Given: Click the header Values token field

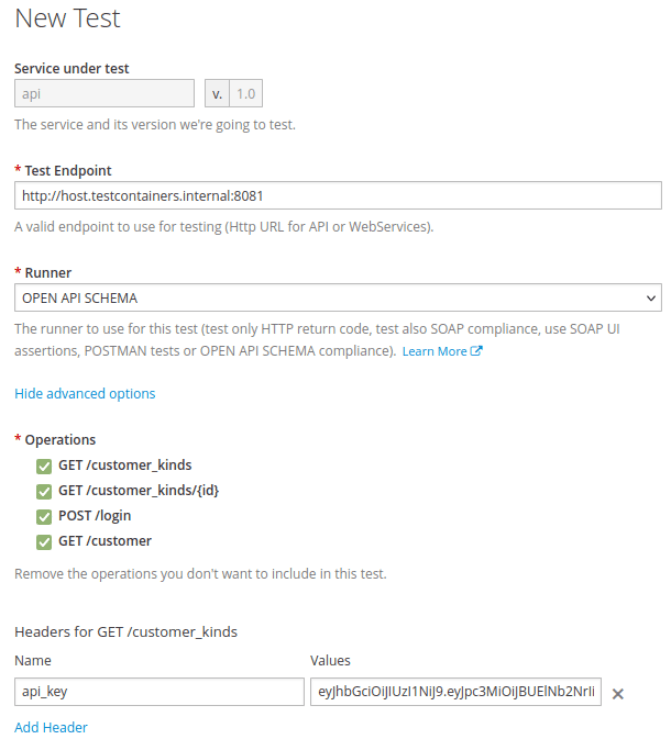Looking at the screenshot, I should click(x=456, y=692).
